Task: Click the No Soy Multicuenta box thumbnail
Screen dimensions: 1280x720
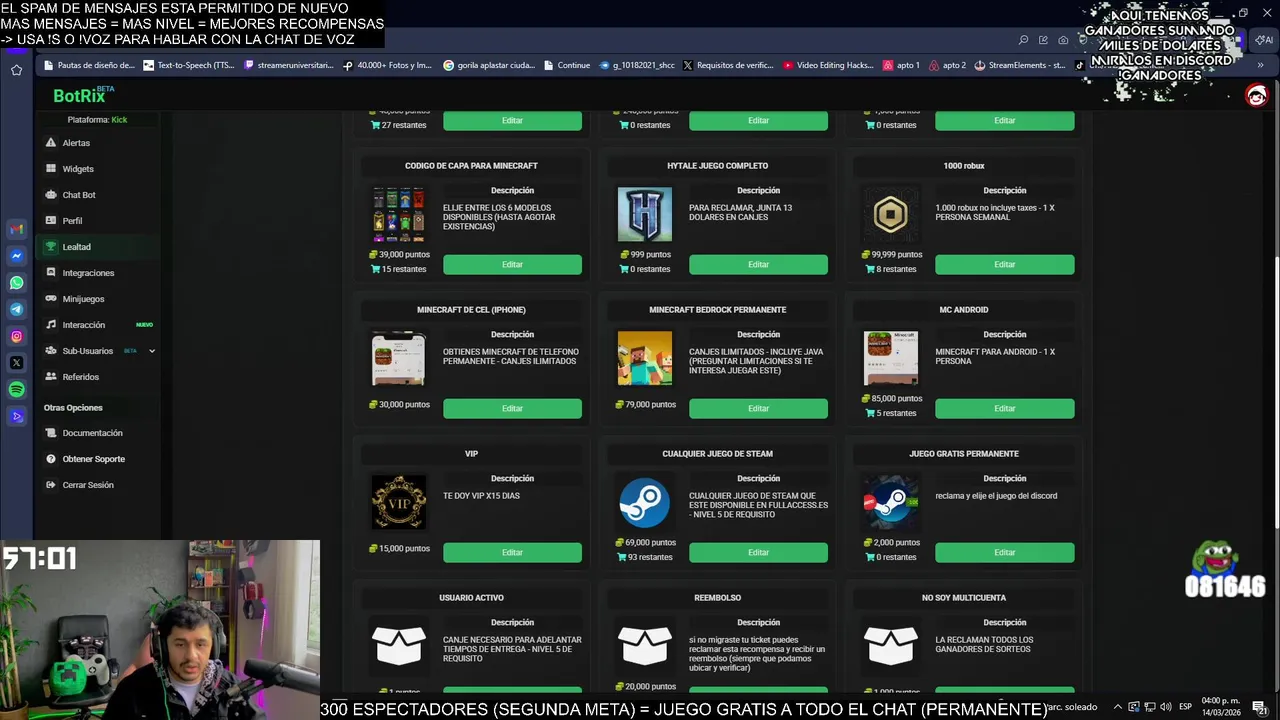Action: (x=891, y=646)
